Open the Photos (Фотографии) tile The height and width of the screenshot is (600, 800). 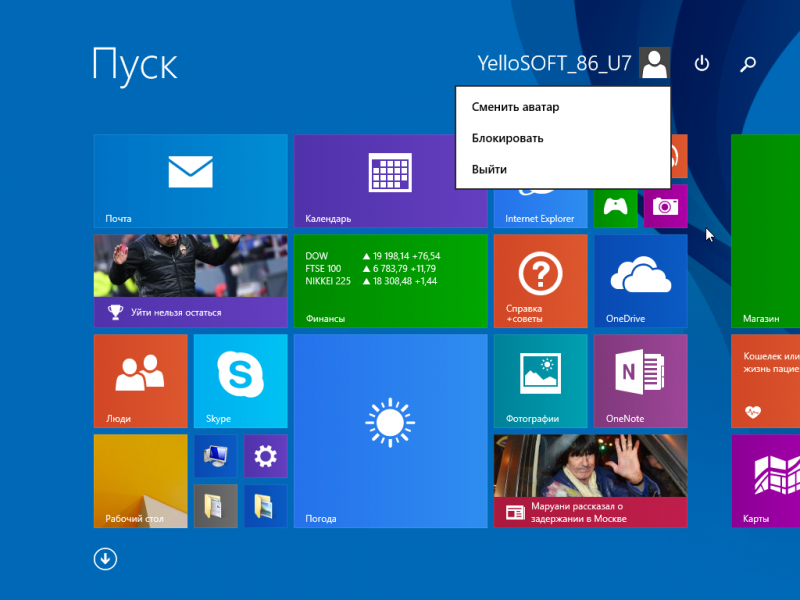pos(540,381)
